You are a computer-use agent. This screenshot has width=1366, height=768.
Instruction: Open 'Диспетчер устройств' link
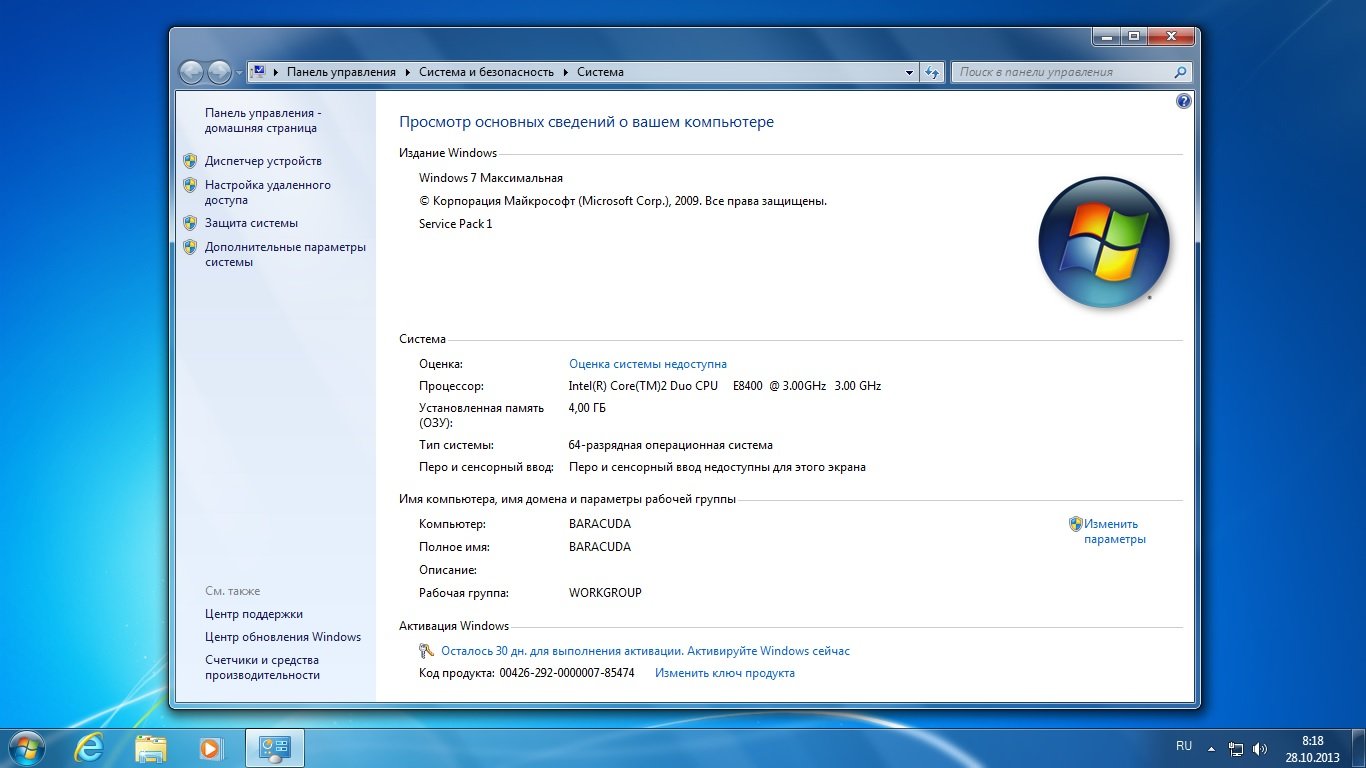pos(263,161)
